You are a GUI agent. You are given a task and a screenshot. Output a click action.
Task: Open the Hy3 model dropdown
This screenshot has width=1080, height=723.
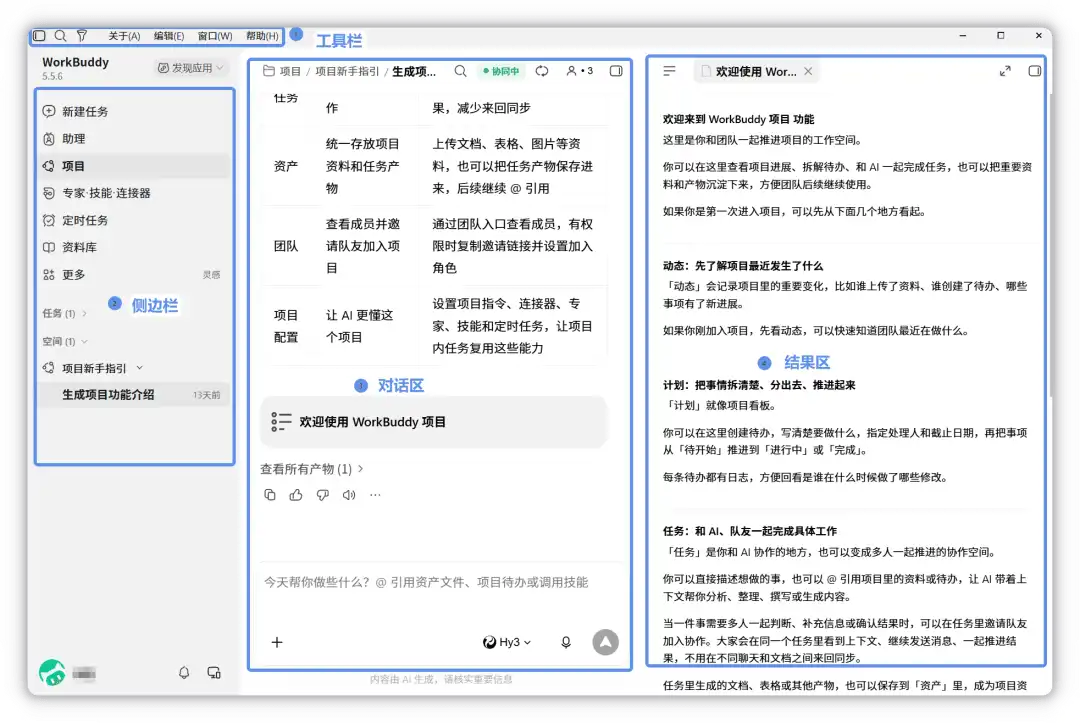(508, 642)
